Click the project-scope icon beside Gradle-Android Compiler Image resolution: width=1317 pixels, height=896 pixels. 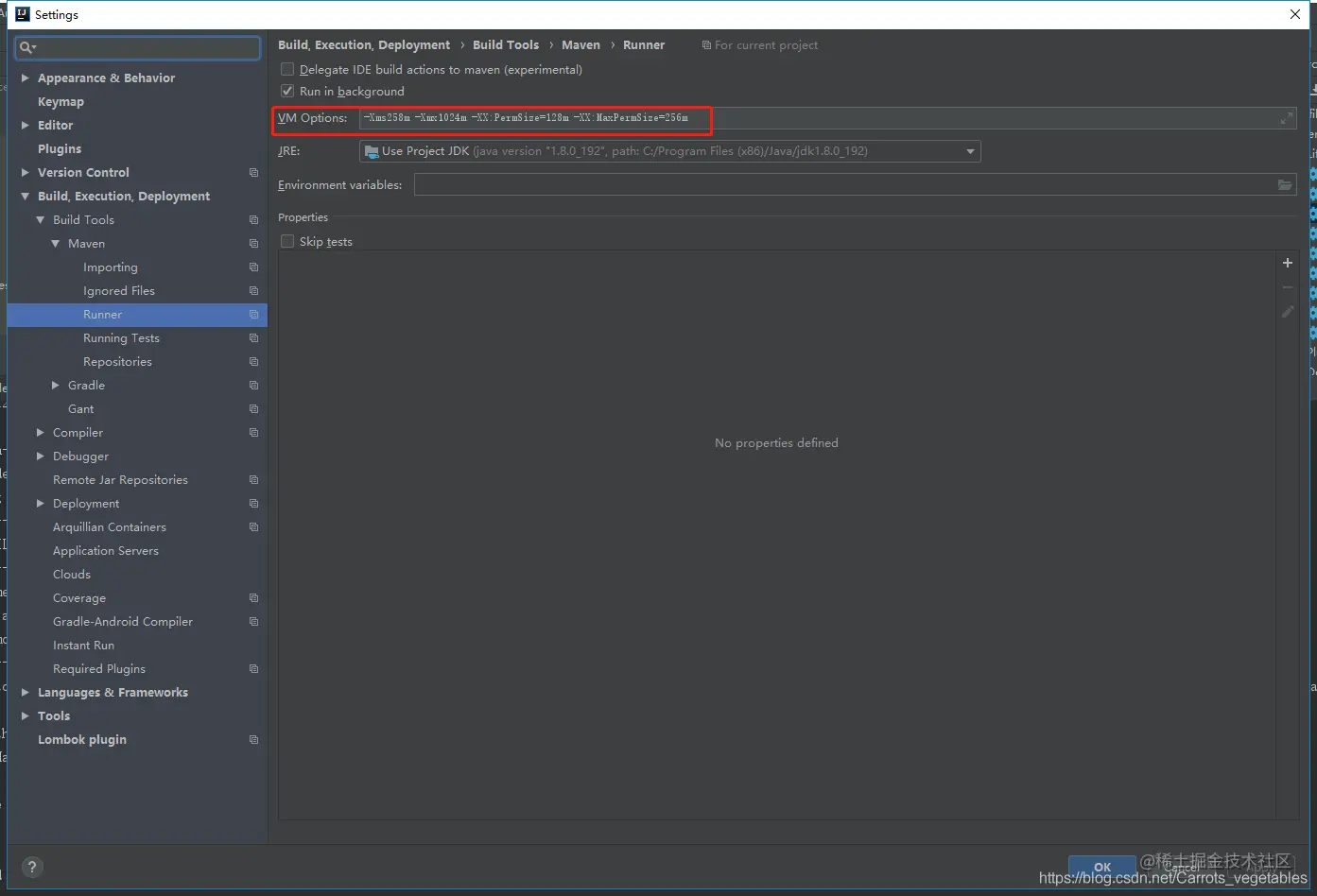[253, 622]
